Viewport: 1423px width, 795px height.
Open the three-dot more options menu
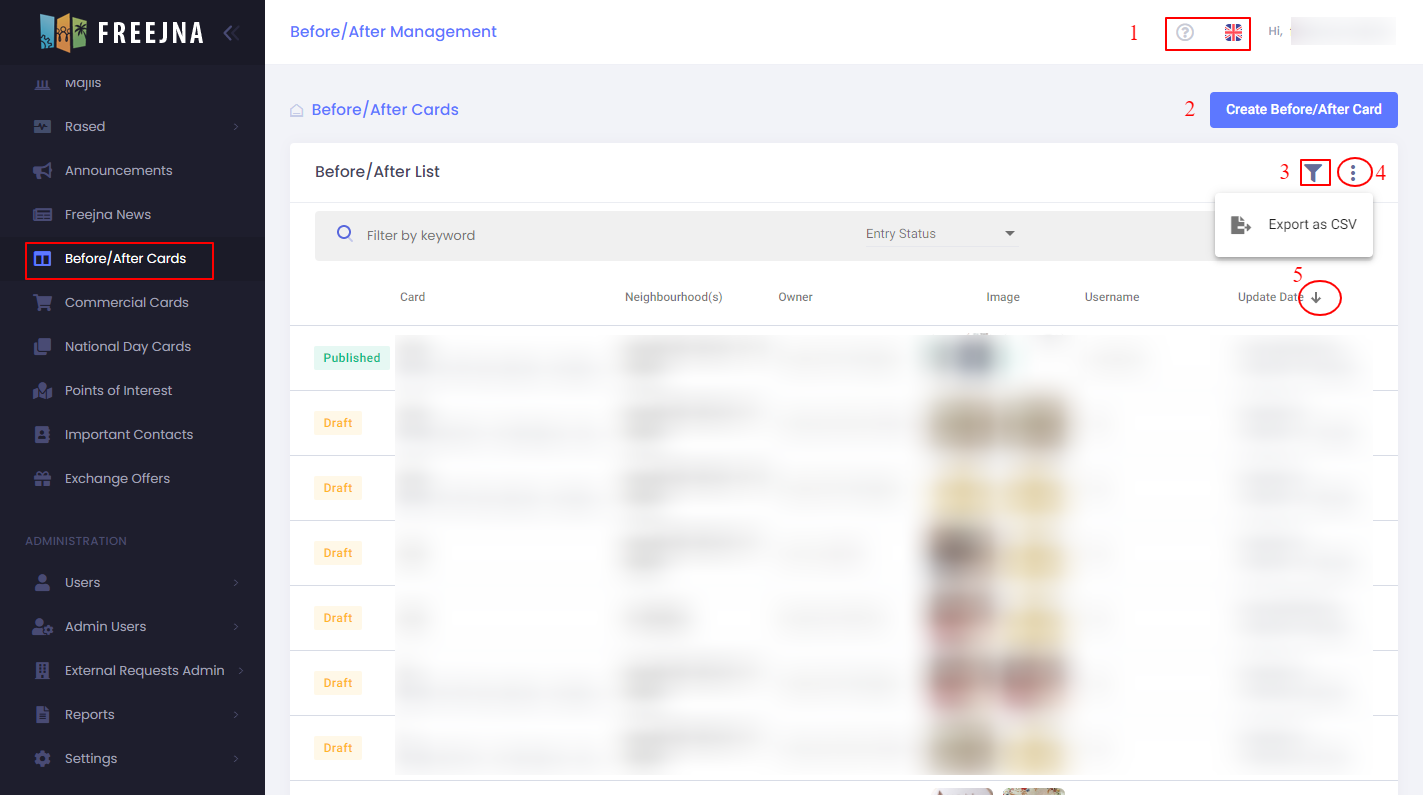click(x=1353, y=173)
